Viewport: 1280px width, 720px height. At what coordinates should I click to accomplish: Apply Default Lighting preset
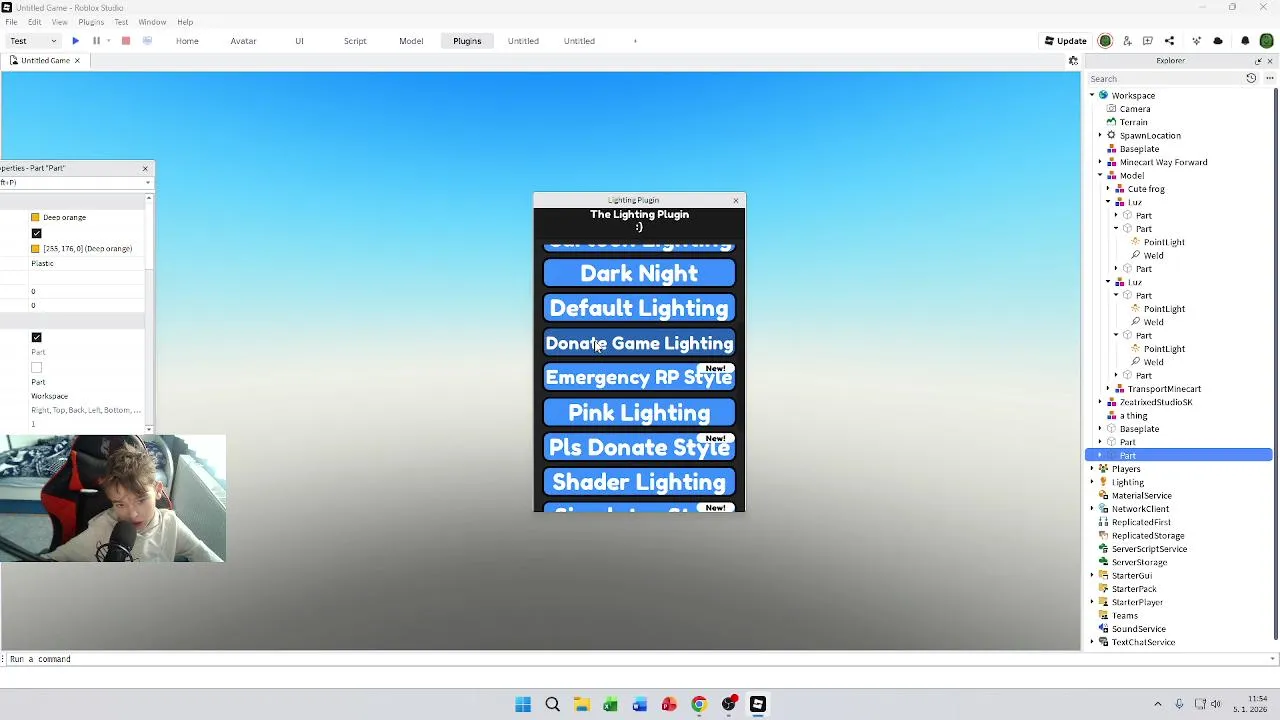point(639,308)
